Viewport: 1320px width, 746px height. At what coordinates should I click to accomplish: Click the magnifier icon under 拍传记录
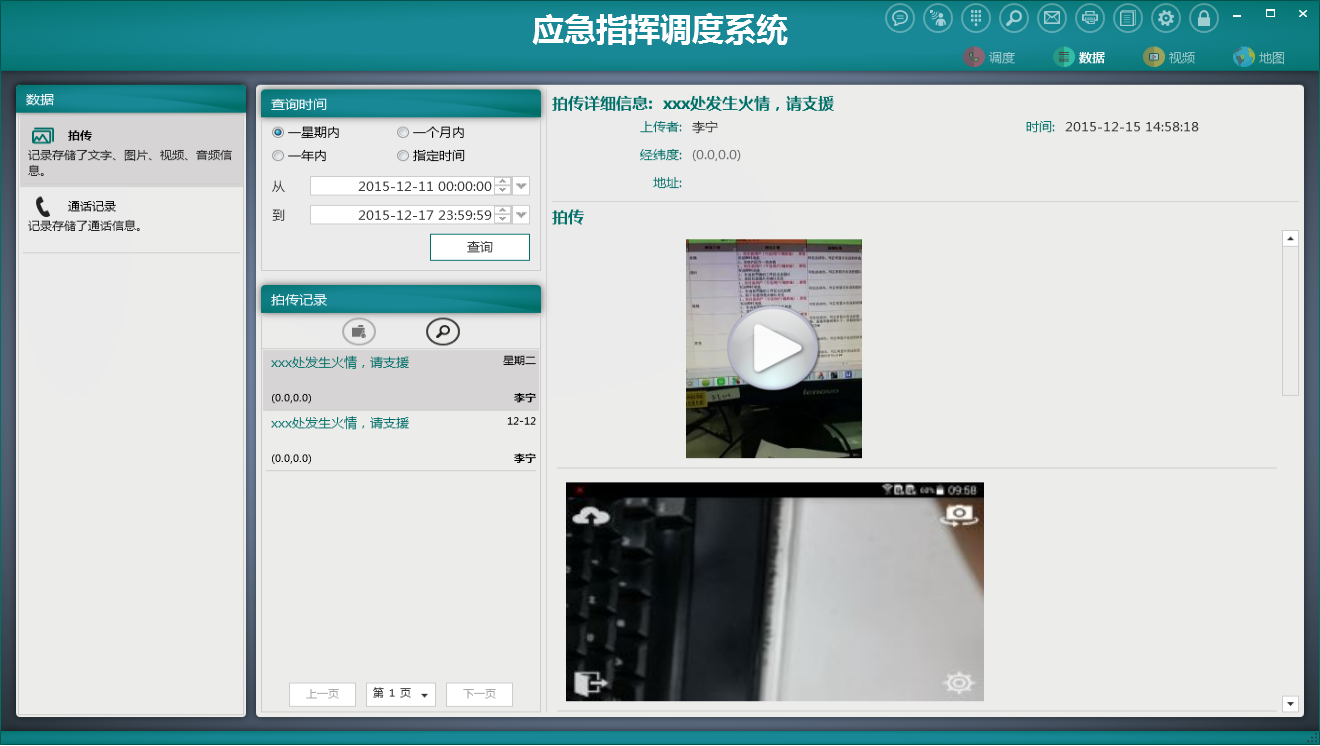443,331
